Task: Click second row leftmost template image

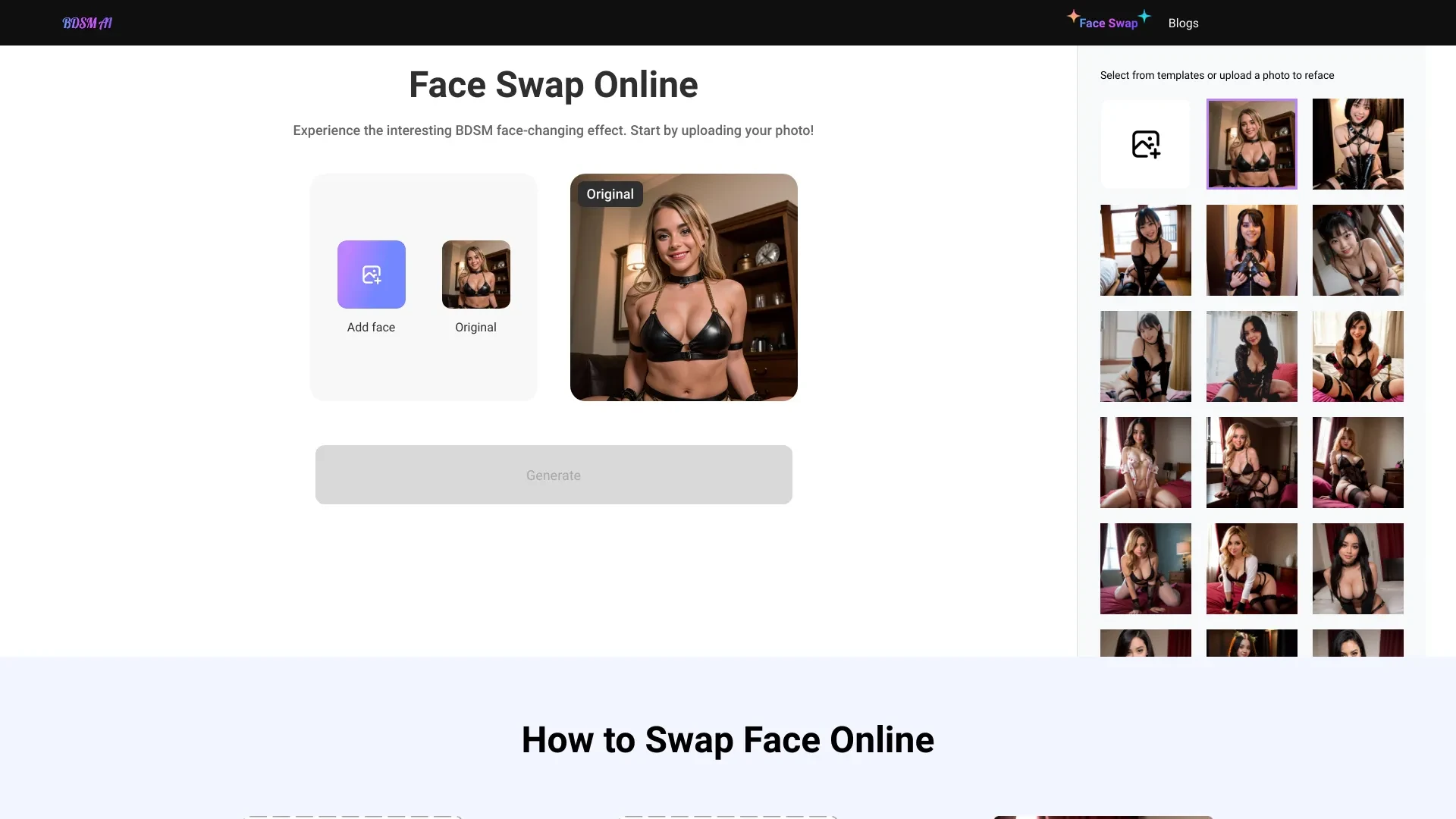Action: (x=1145, y=249)
